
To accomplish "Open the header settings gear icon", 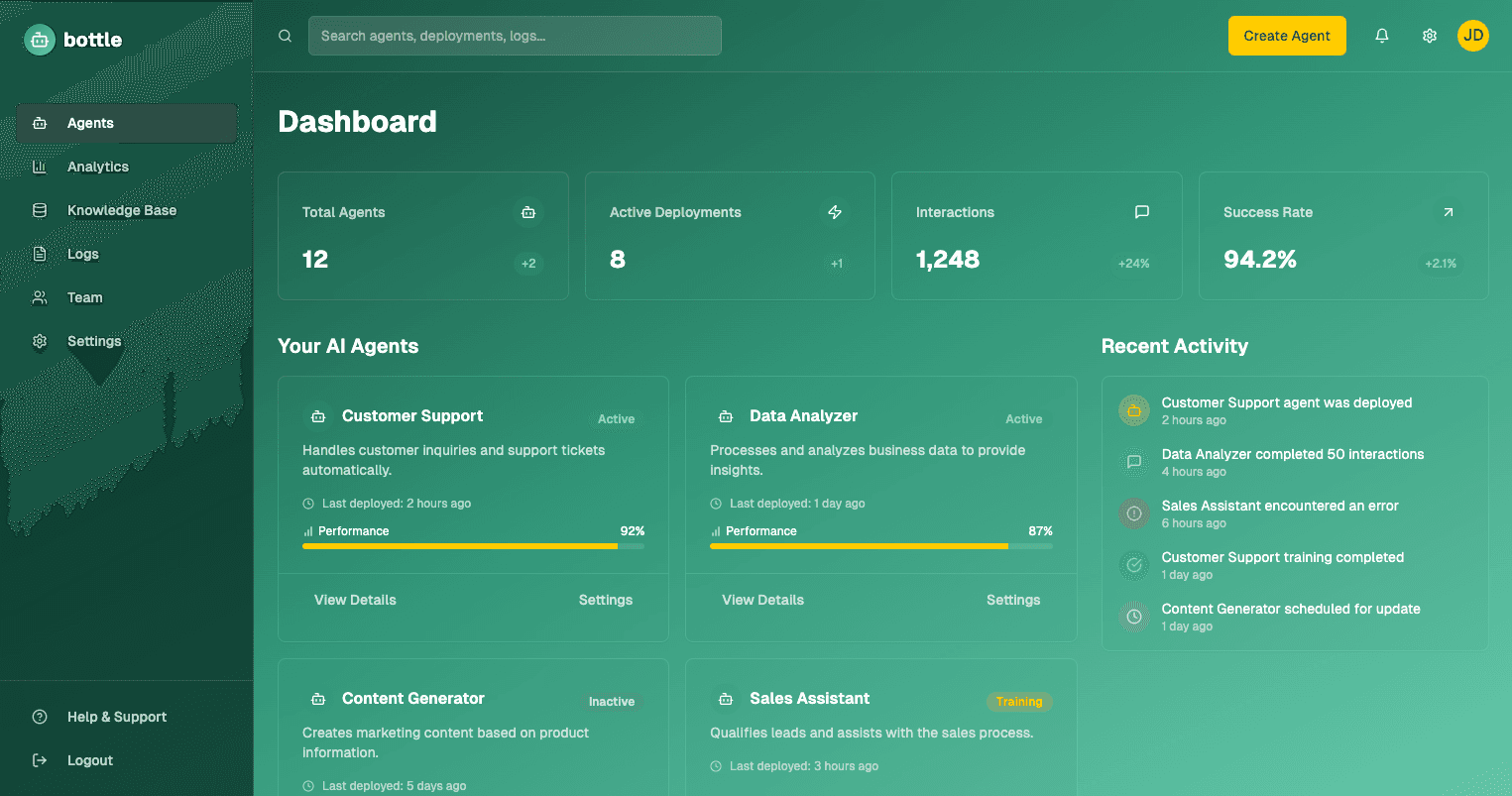I will [1430, 36].
